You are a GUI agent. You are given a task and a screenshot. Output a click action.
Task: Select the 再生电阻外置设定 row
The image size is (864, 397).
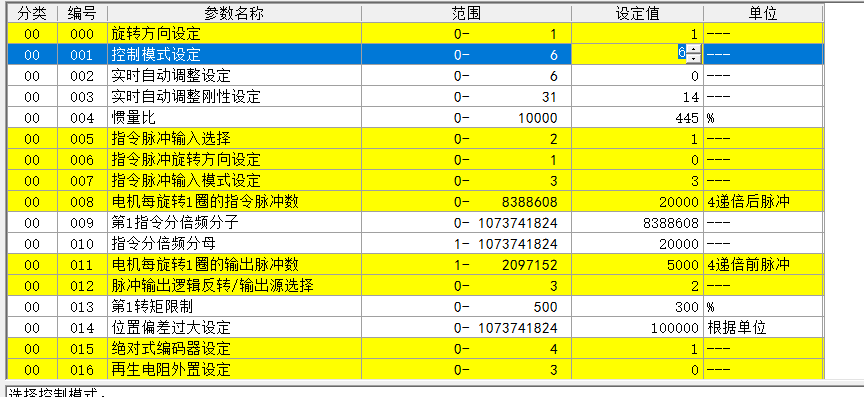point(415,369)
